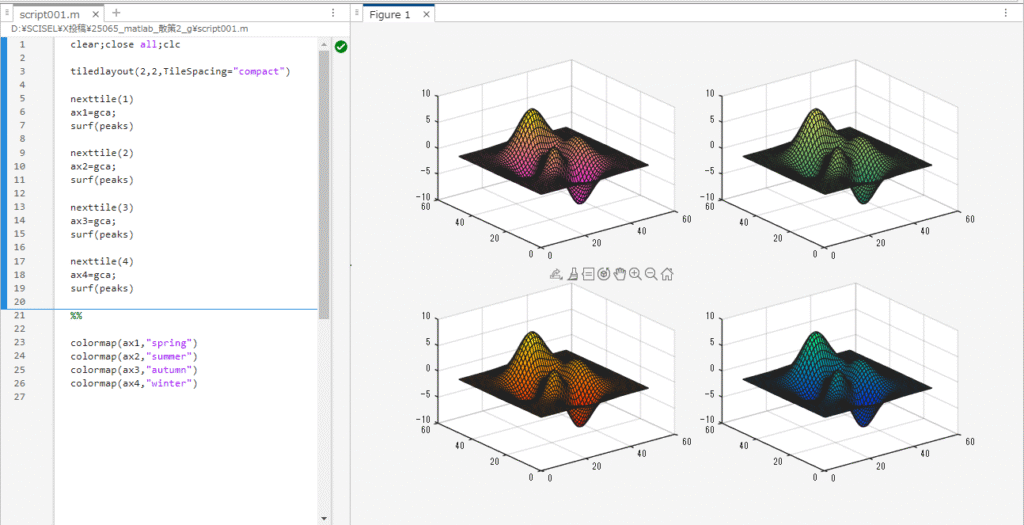Place cursor on 'clear;close all;clc' line
1024x525 pixels.
pos(125,44)
